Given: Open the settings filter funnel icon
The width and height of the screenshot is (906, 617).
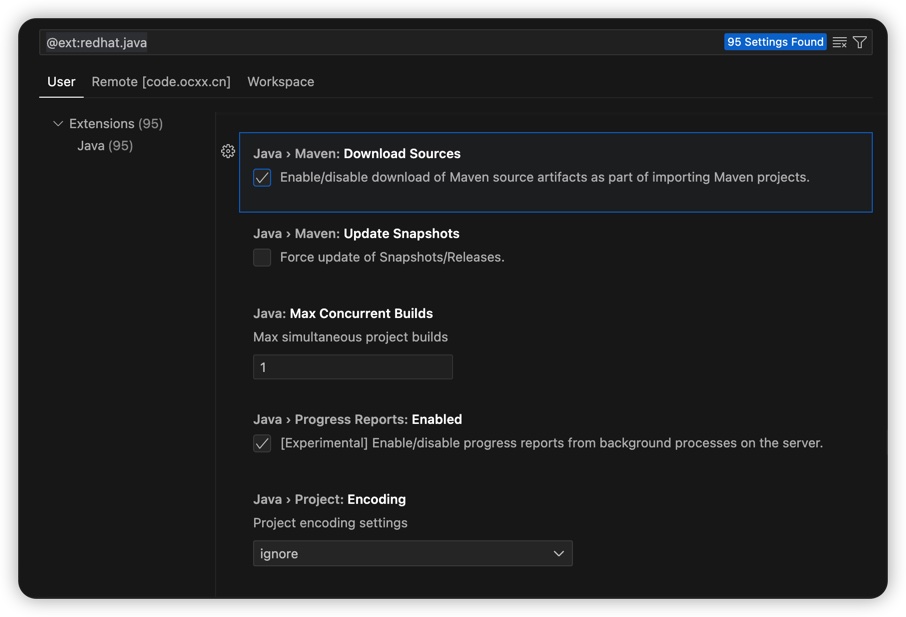Looking at the screenshot, I should point(860,42).
